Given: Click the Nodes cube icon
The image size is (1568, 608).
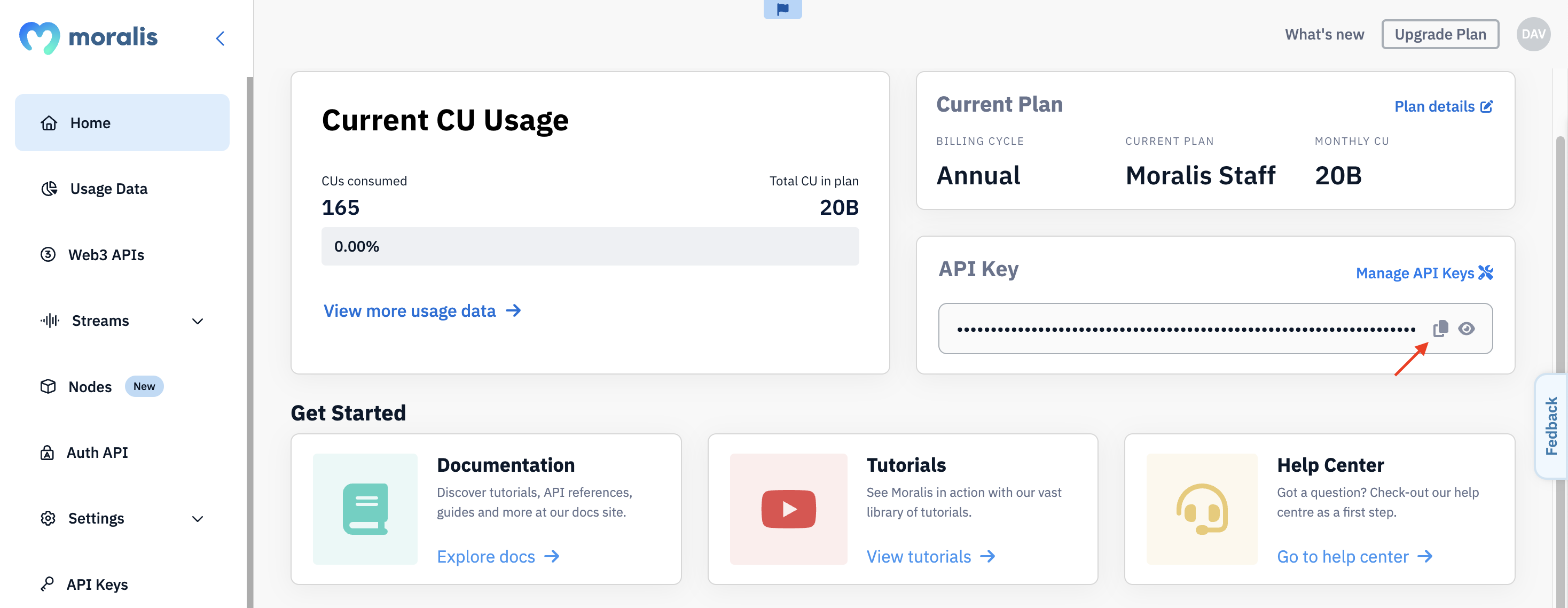Looking at the screenshot, I should (x=48, y=386).
